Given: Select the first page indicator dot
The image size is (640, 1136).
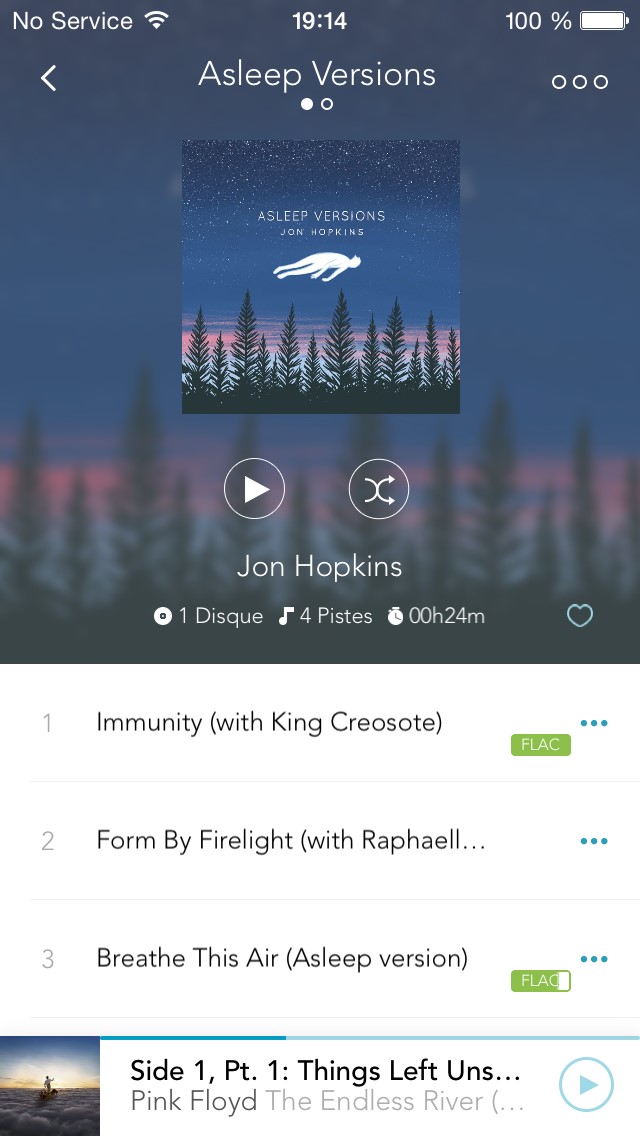Looking at the screenshot, I should [307, 104].
